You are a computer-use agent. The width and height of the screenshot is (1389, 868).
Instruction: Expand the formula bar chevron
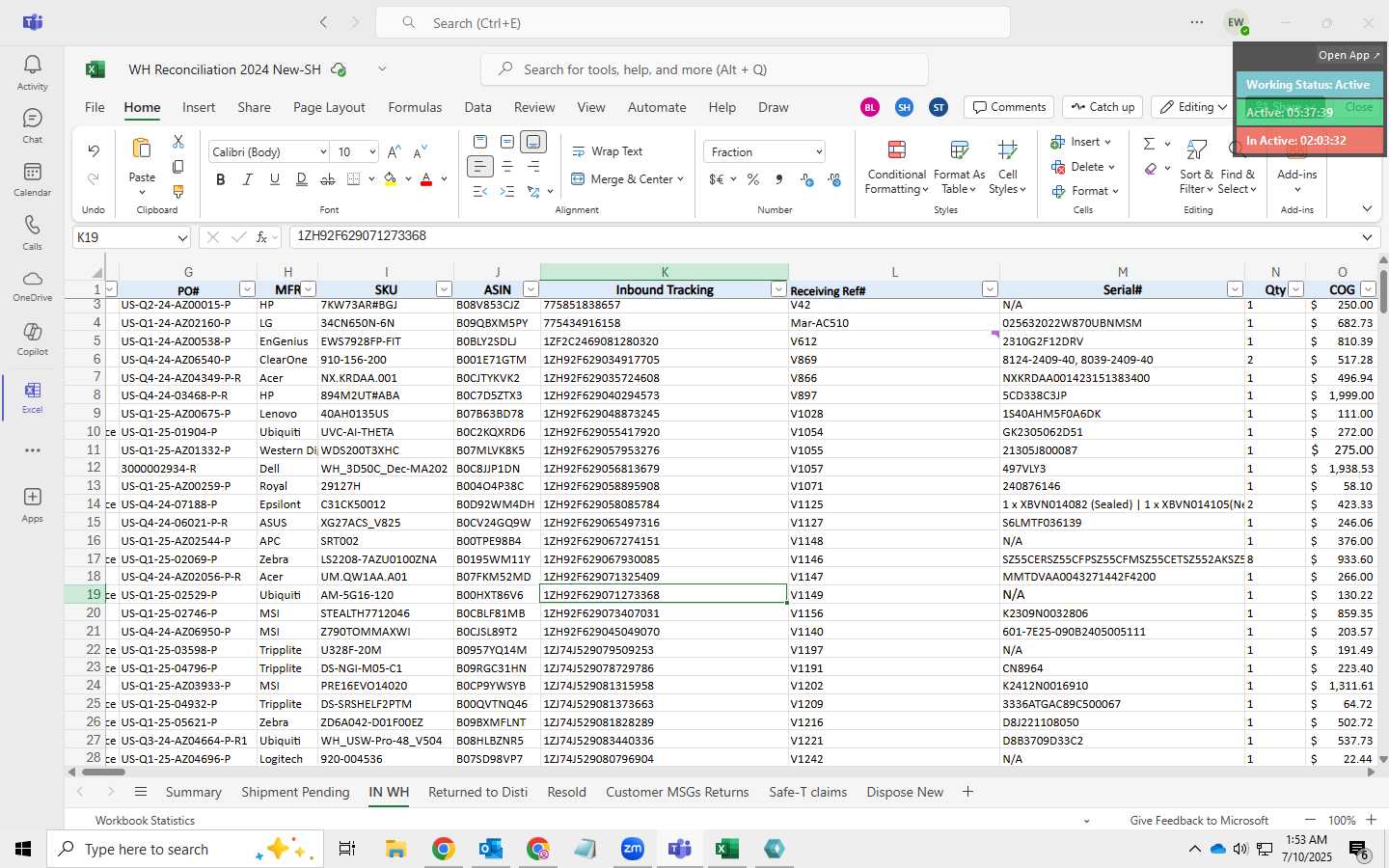(1367, 237)
